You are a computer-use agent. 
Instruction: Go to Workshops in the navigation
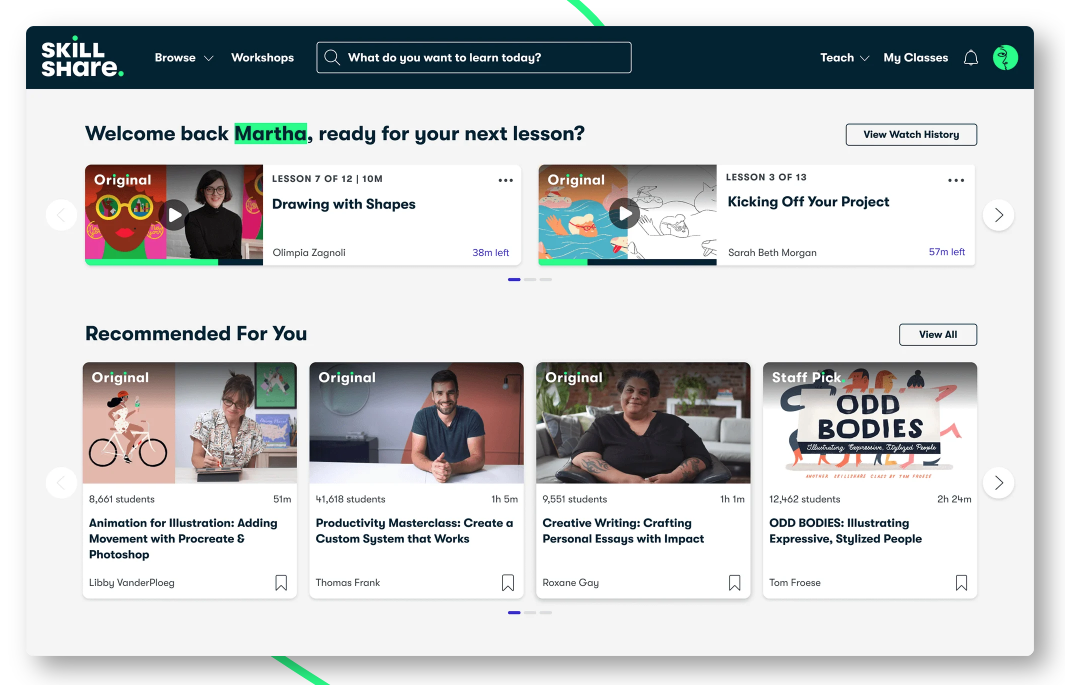click(x=262, y=58)
